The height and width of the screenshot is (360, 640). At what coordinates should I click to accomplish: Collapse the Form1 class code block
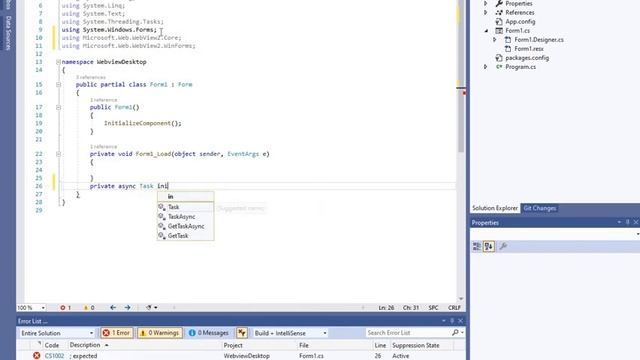(x=58, y=84)
